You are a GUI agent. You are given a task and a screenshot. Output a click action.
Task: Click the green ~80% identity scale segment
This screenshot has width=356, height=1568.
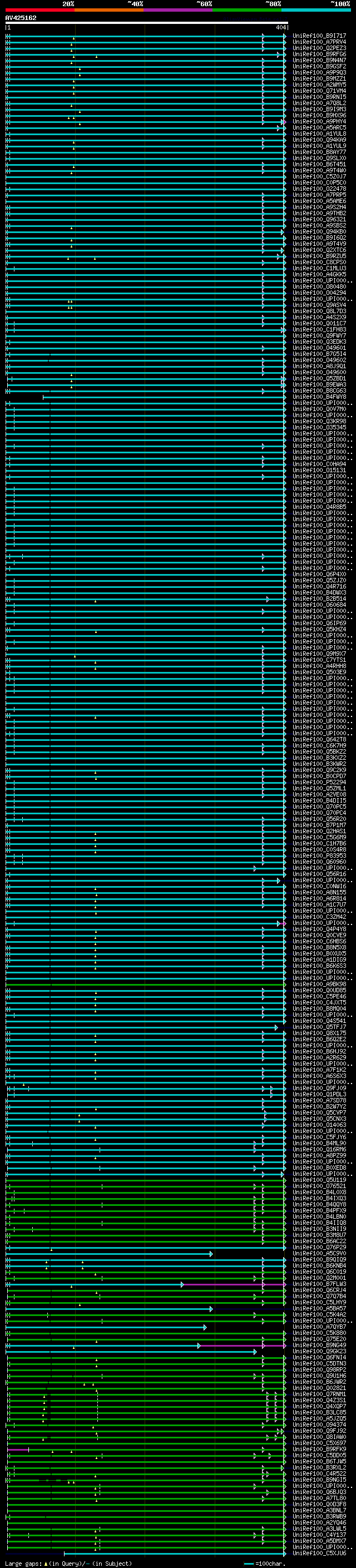pyautogui.click(x=247, y=10)
